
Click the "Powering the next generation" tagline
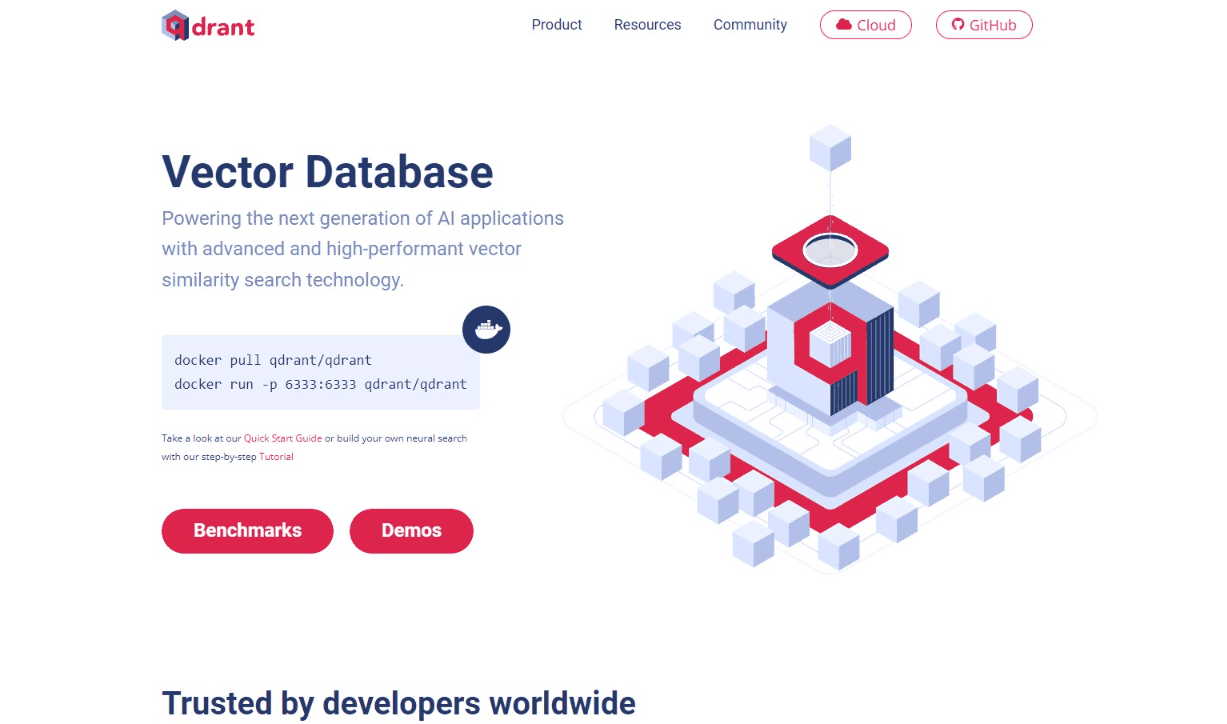[x=363, y=249]
